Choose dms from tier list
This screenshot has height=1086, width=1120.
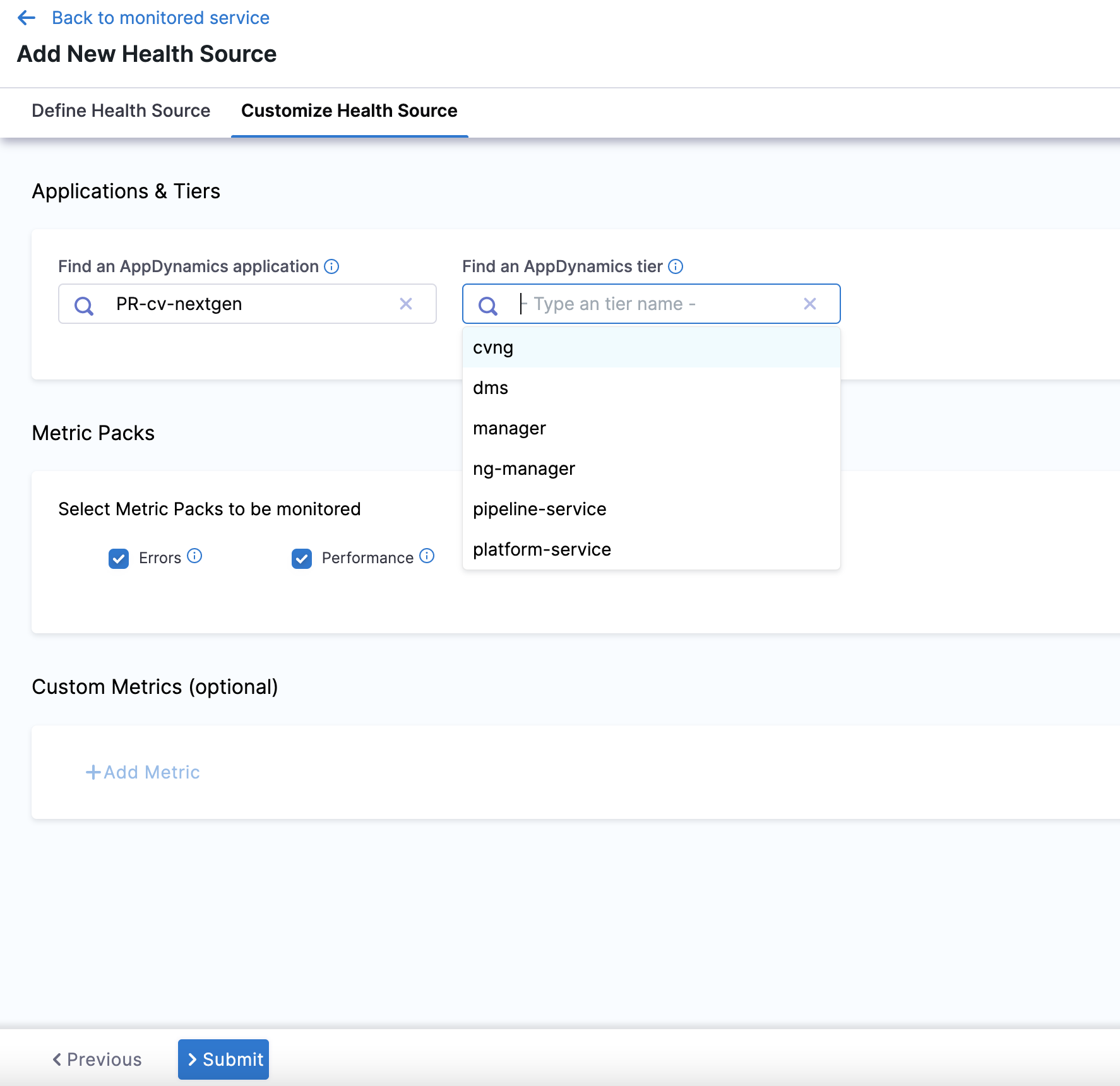[651, 388]
